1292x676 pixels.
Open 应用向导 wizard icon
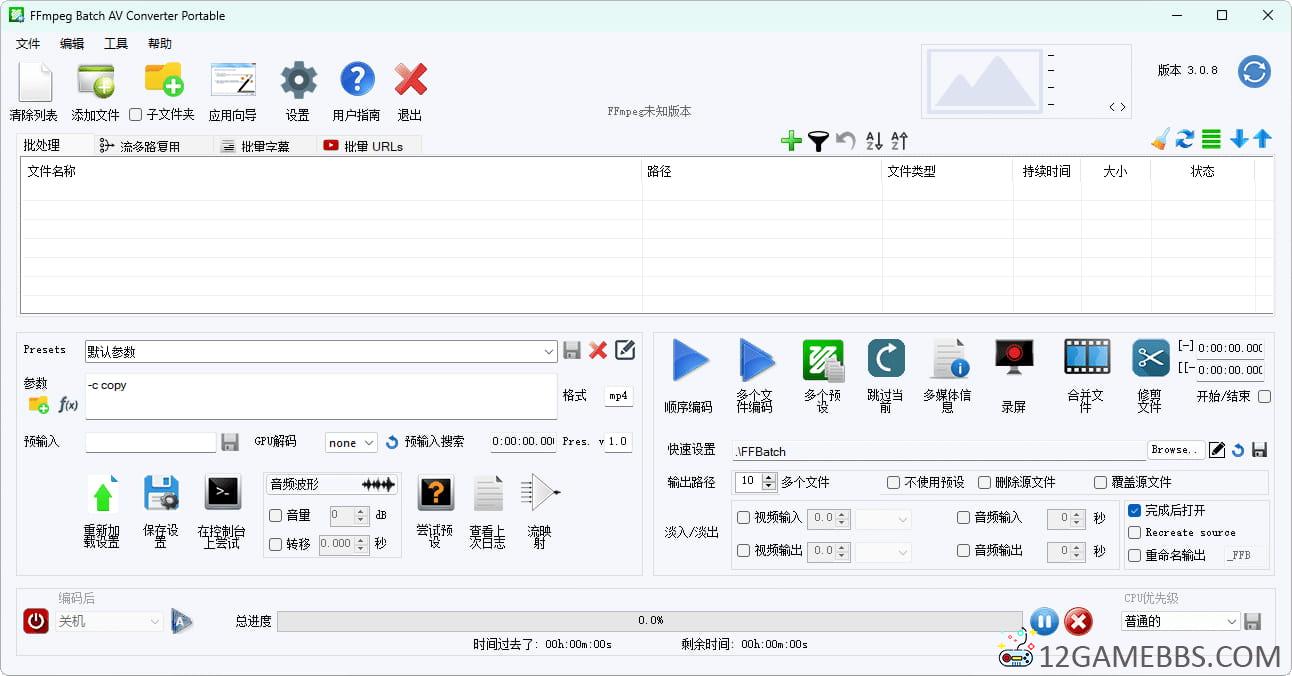(232, 81)
